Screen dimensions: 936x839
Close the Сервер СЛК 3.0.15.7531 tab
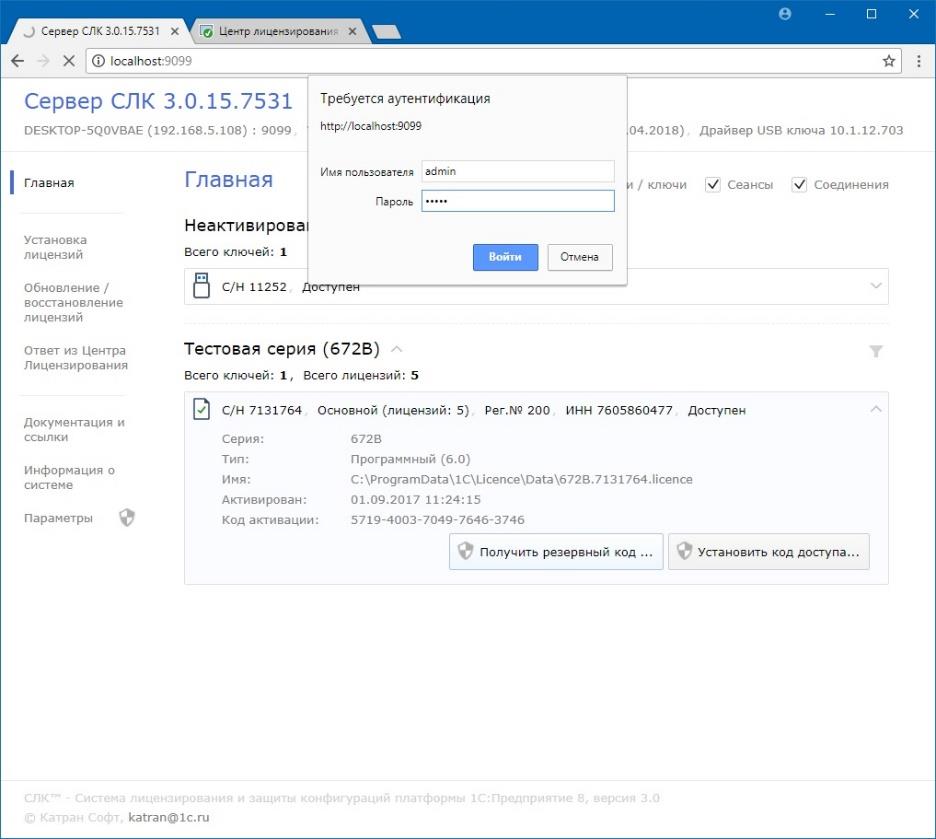pos(175,32)
